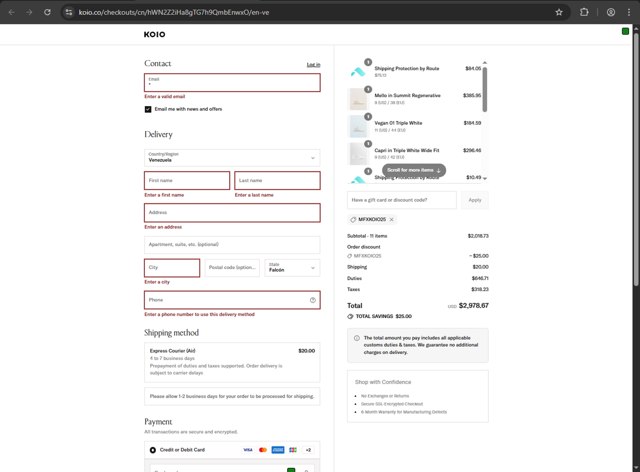Click the green extension icon at top right
640x472 pixels.
[625, 31]
